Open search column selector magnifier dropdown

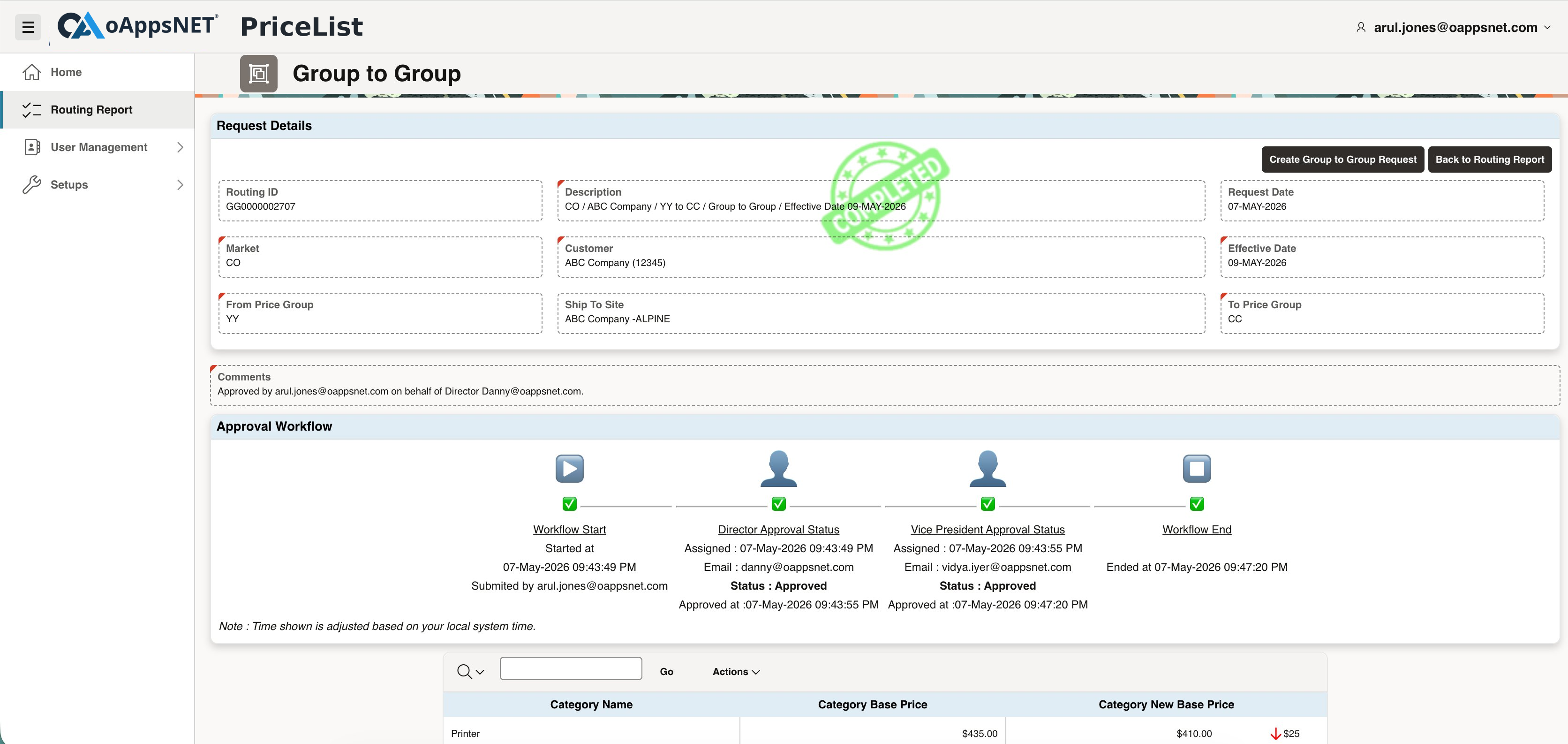(x=470, y=672)
